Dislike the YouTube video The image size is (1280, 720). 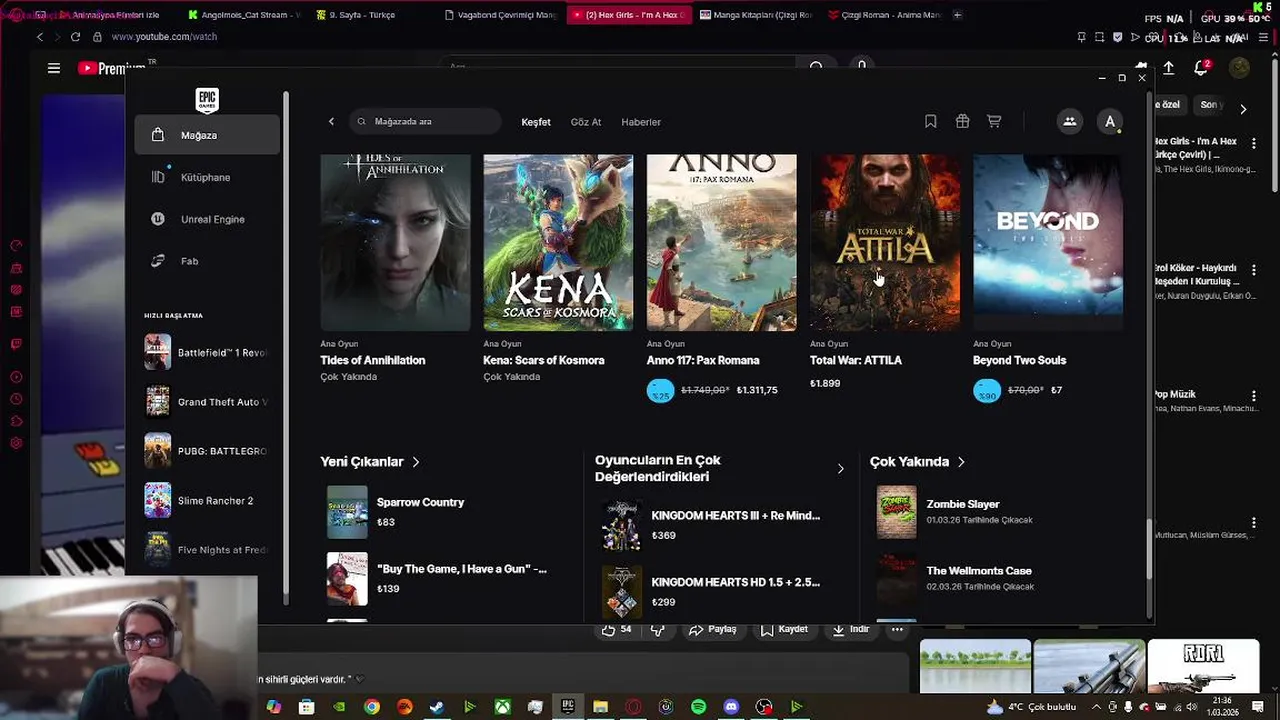[x=658, y=629]
